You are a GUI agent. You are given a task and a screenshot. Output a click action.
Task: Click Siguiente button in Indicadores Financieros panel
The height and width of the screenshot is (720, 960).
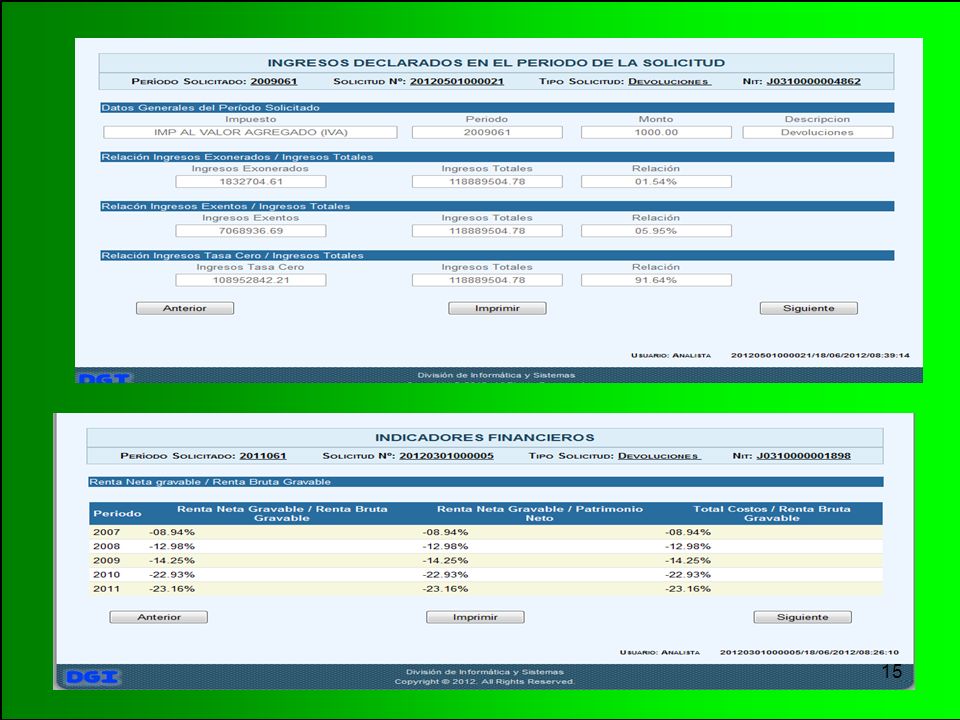(802, 617)
